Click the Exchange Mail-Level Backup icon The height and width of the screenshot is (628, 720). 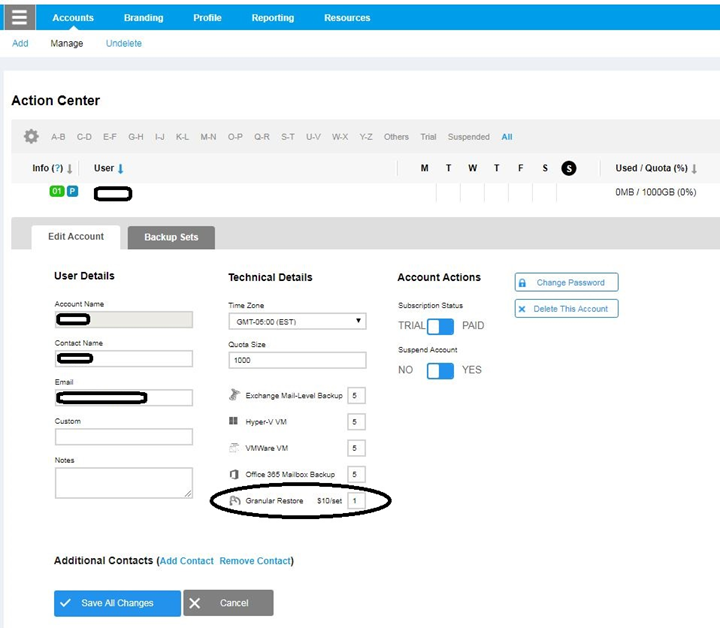pyautogui.click(x=234, y=395)
